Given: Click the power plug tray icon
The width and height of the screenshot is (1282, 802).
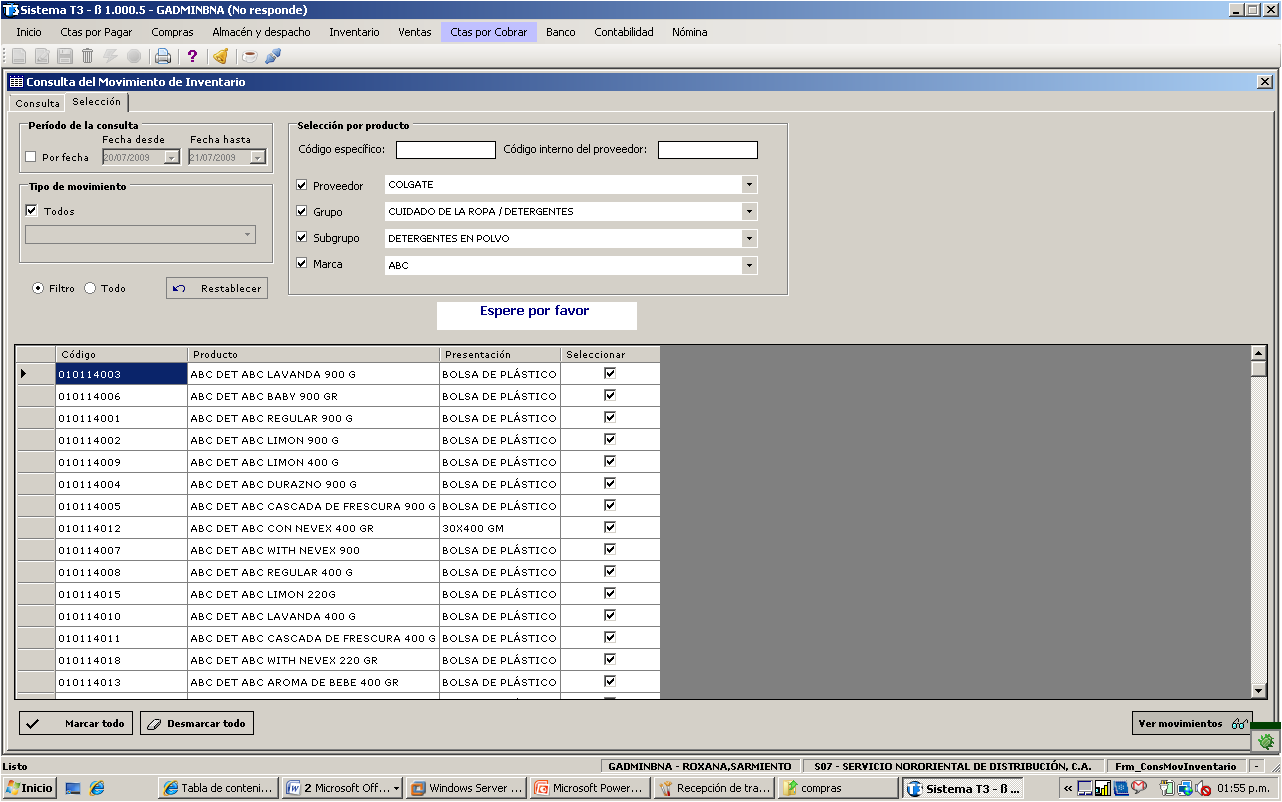Looking at the screenshot, I should point(1167,788).
